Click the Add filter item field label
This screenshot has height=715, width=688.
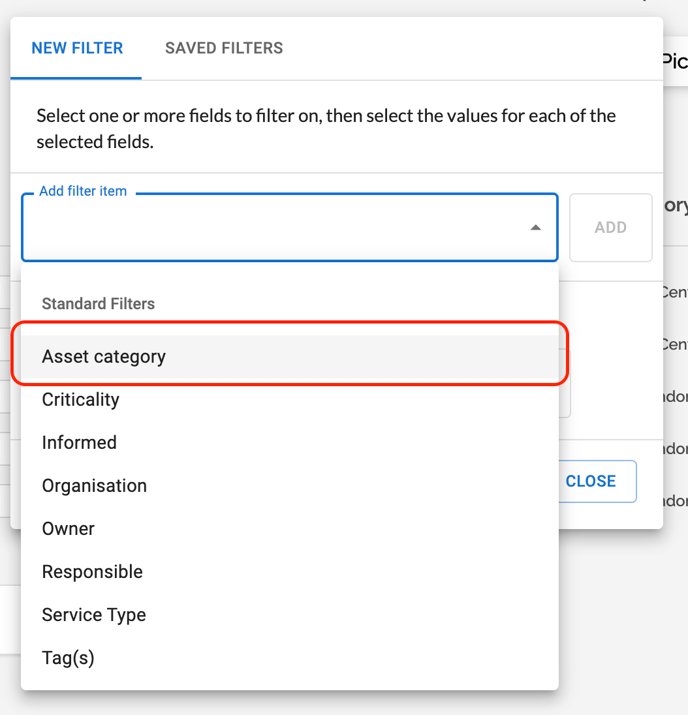[x=83, y=191]
